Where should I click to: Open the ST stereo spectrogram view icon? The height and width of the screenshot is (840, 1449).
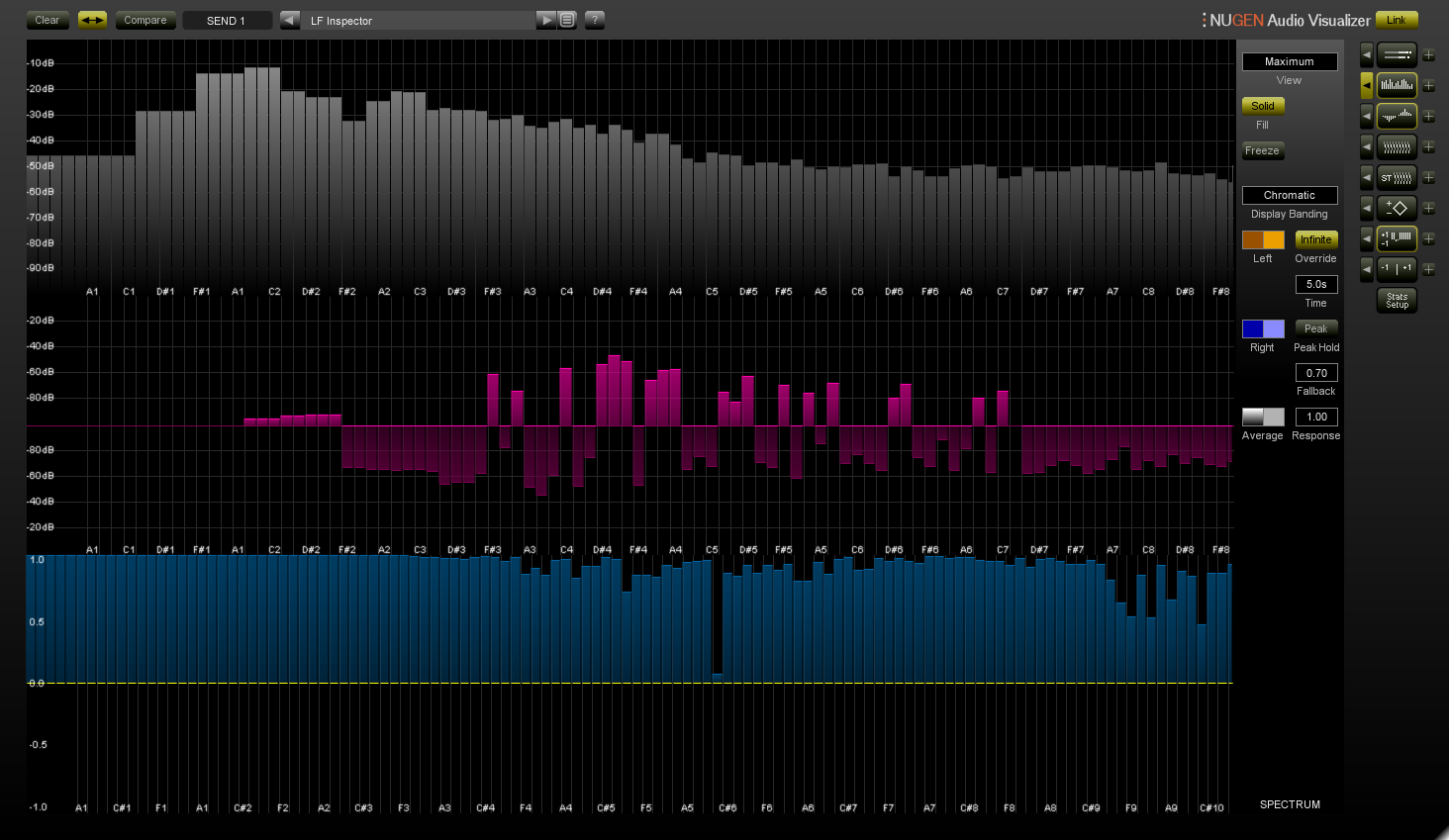pos(1397,178)
